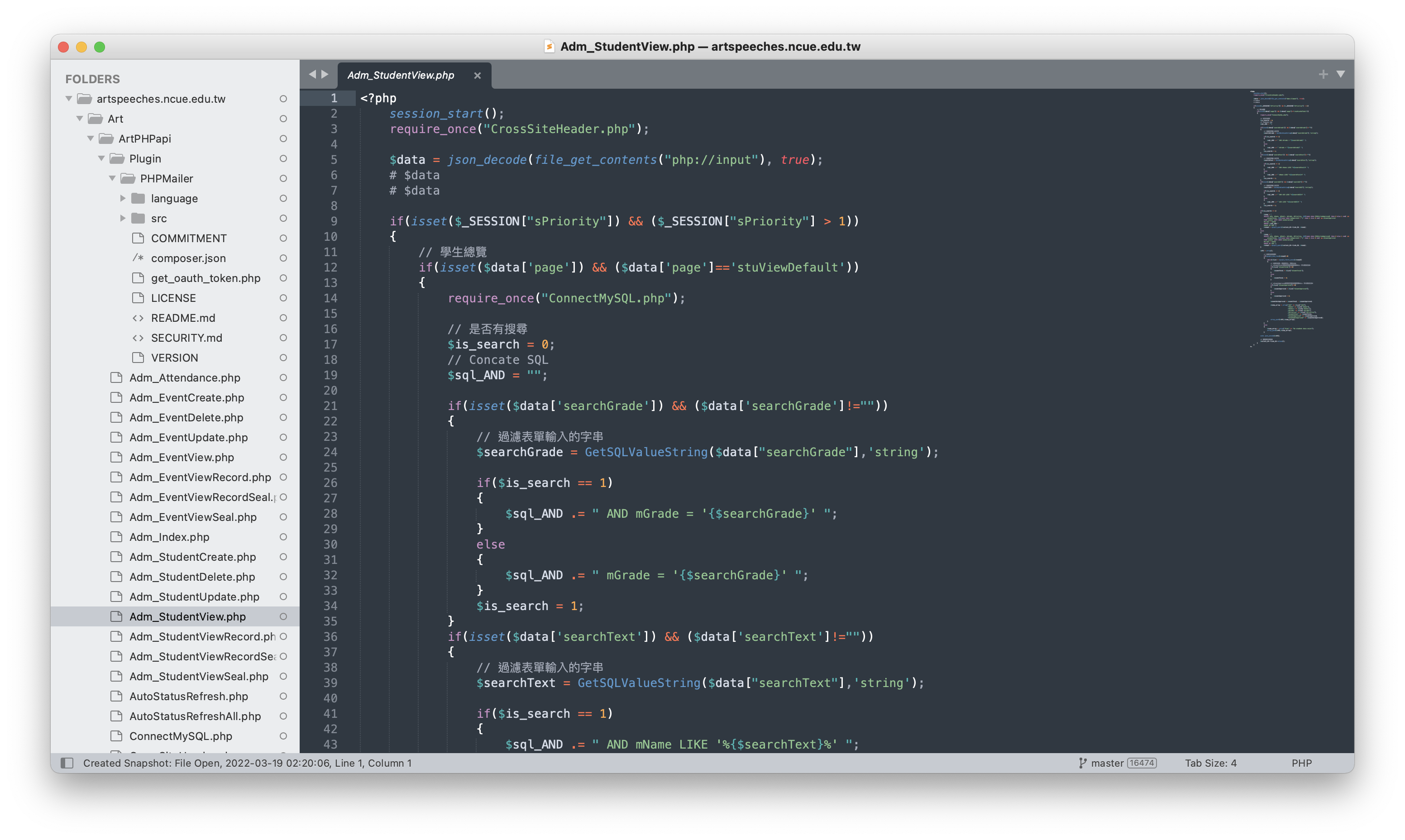
Task: Open AutoStatusRefresh.php
Action: click(x=188, y=696)
